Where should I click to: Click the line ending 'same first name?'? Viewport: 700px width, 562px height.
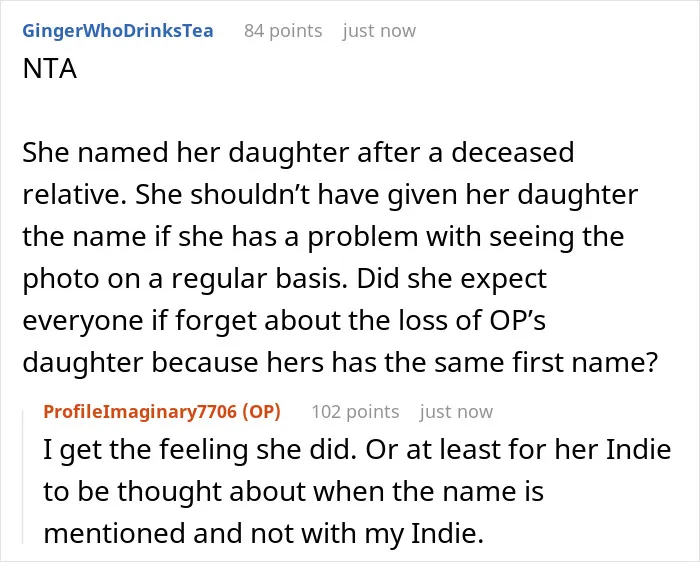pos(340,362)
